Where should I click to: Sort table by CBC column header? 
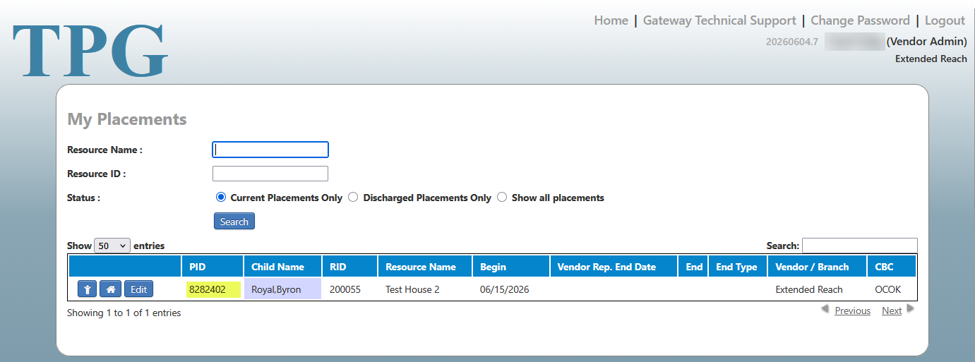(x=891, y=267)
